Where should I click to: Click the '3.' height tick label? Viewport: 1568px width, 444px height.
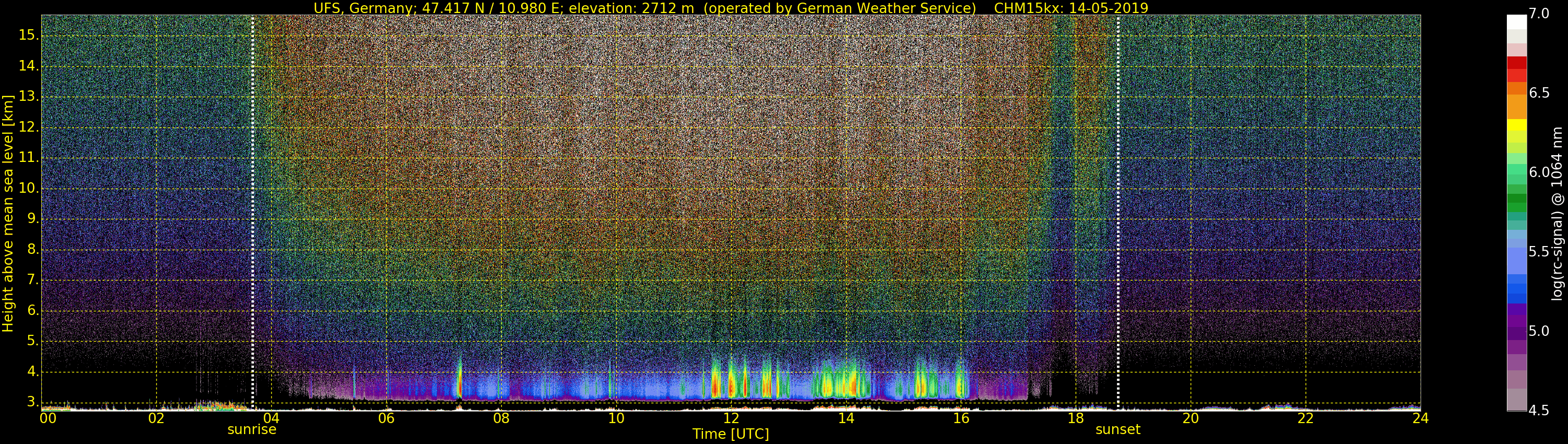click(32, 402)
